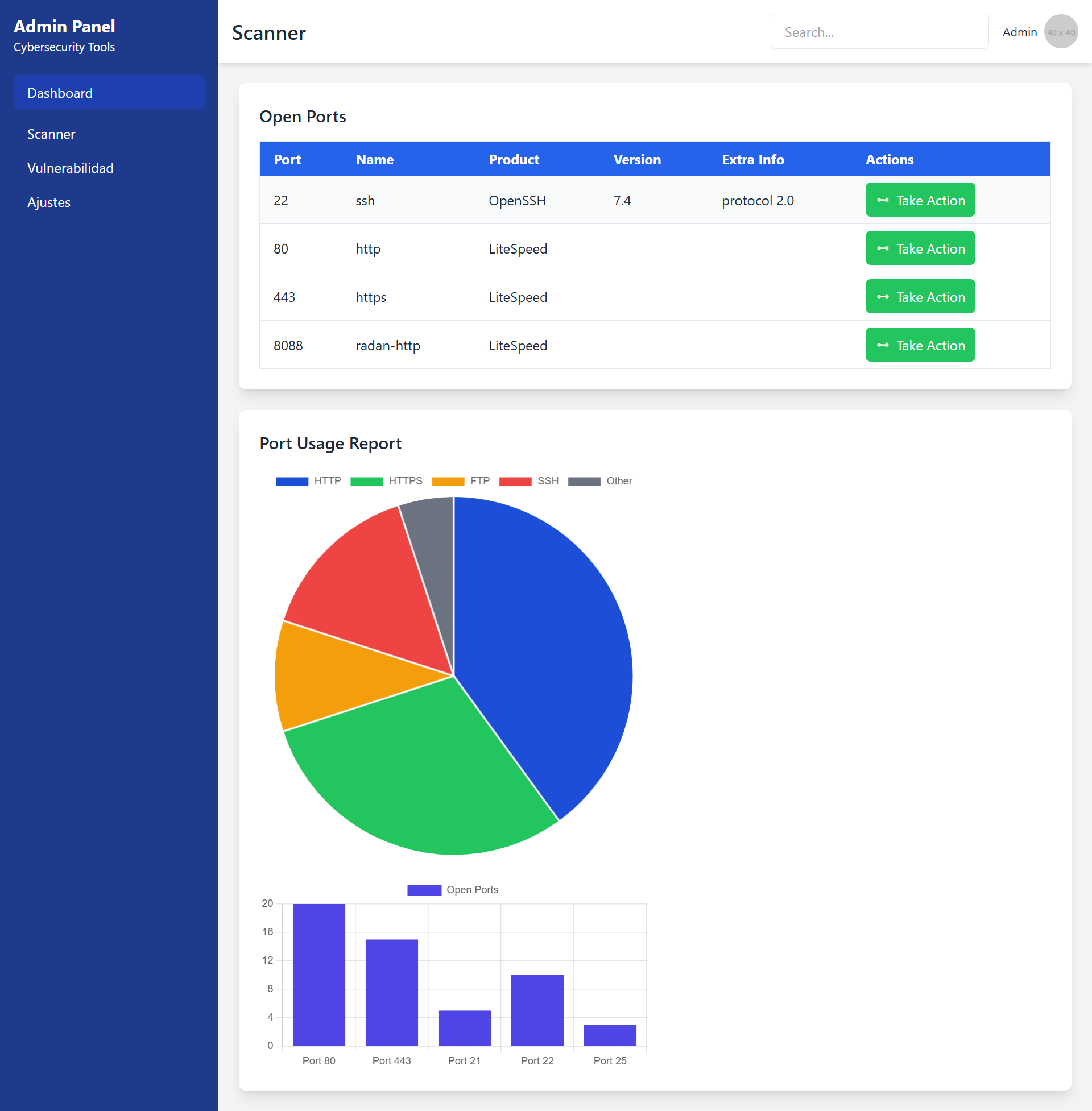Click the Search input field

tap(879, 32)
